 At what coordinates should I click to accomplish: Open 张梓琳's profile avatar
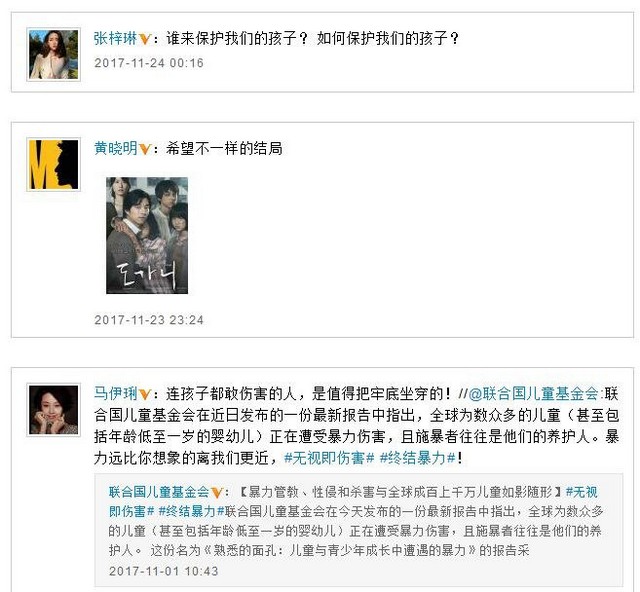tap(53, 54)
